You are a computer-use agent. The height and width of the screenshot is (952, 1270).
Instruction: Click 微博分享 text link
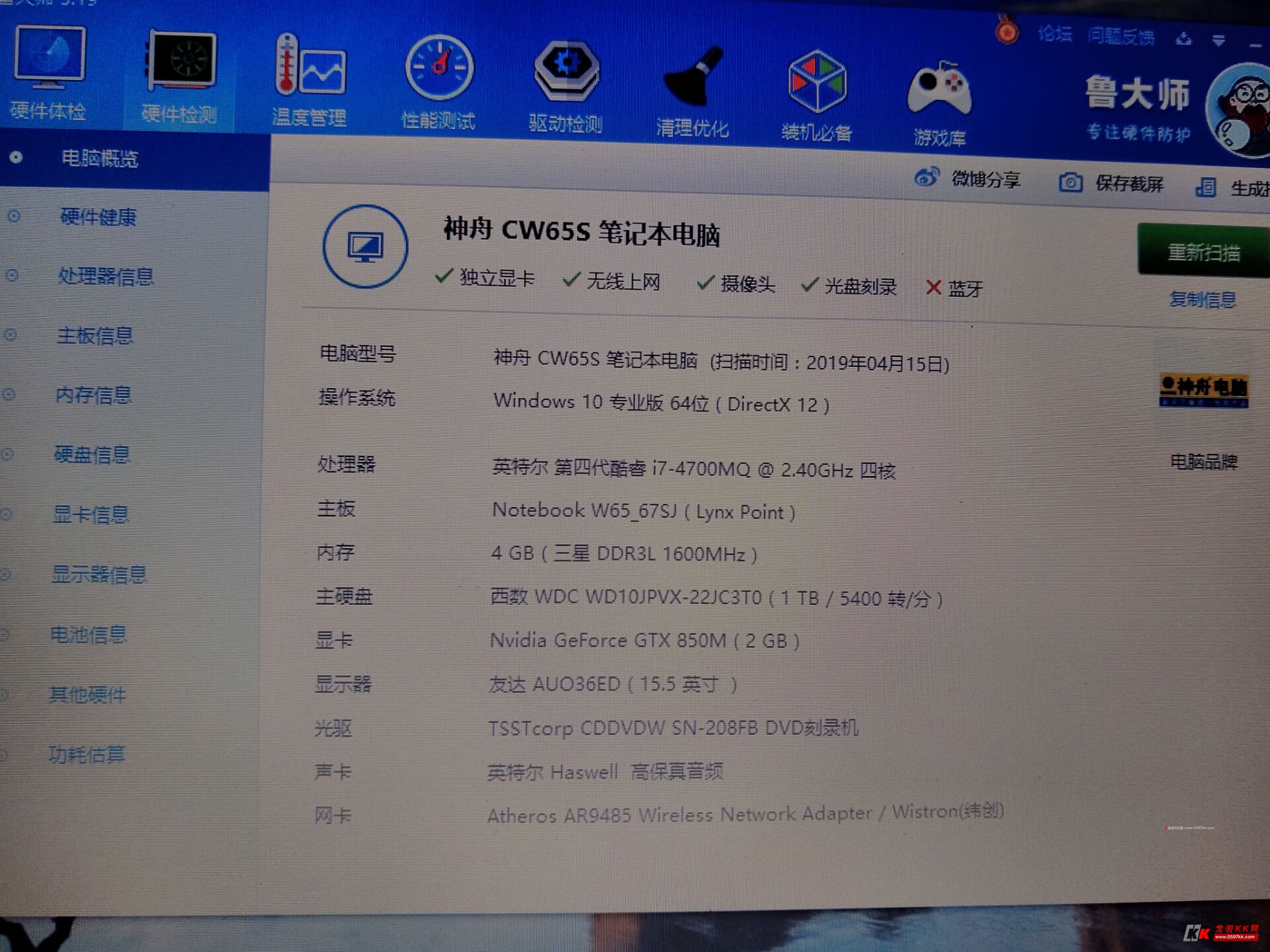[x=986, y=179]
